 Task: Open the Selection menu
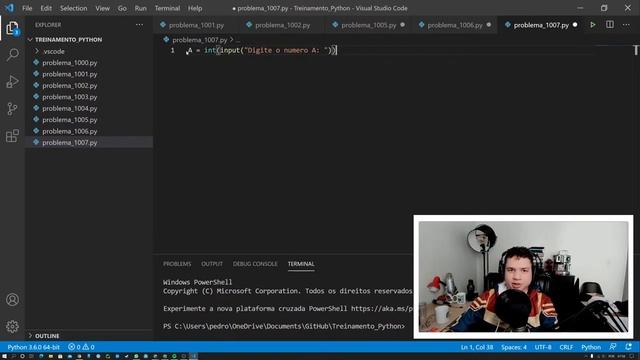click(73, 8)
